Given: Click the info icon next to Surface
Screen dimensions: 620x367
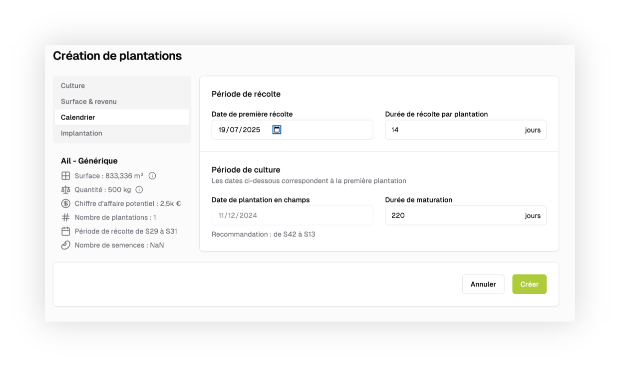Looking at the screenshot, I should coord(152,176).
